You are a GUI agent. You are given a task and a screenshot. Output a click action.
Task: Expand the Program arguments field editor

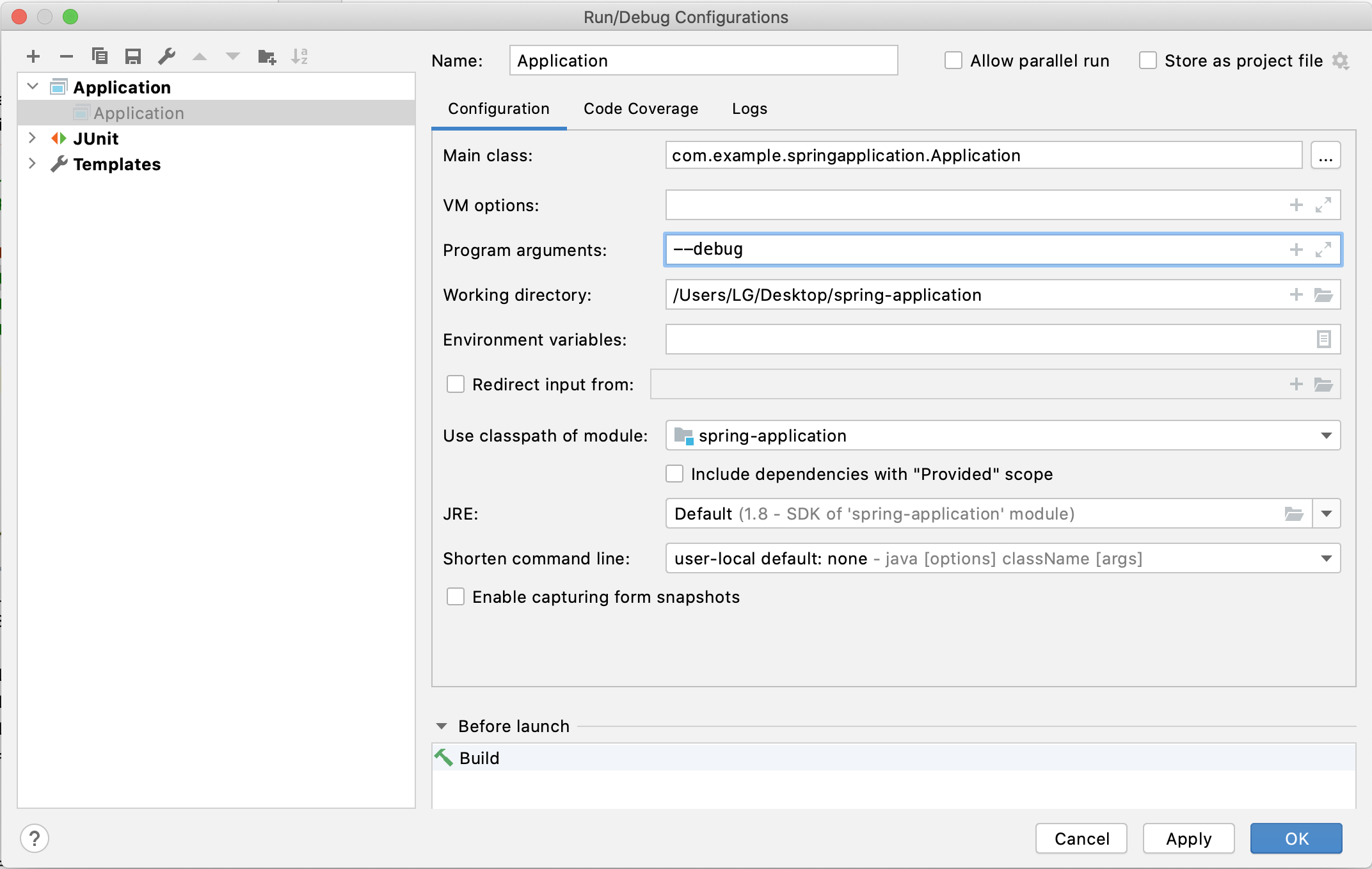coord(1323,250)
